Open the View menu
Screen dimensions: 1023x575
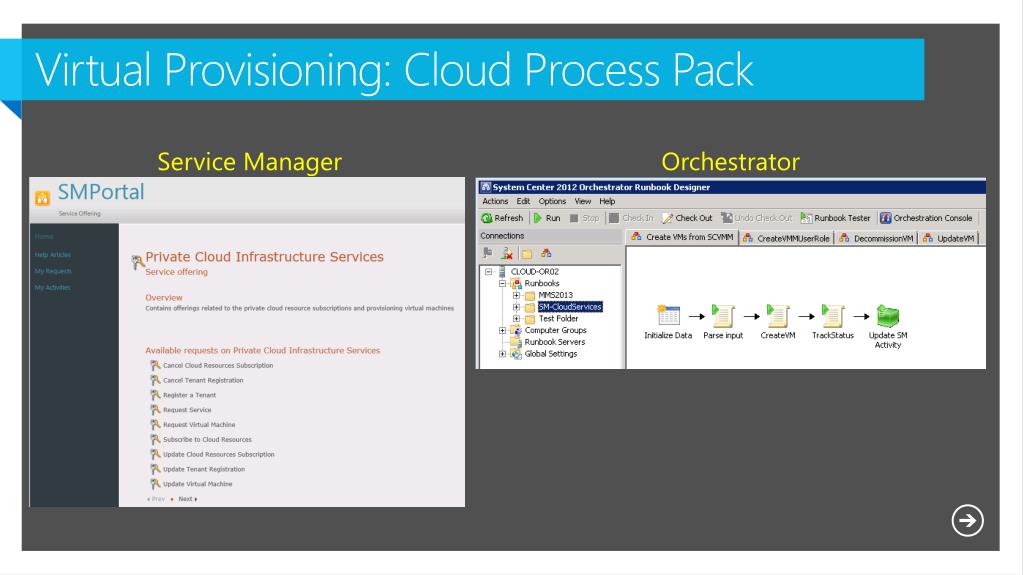click(583, 201)
